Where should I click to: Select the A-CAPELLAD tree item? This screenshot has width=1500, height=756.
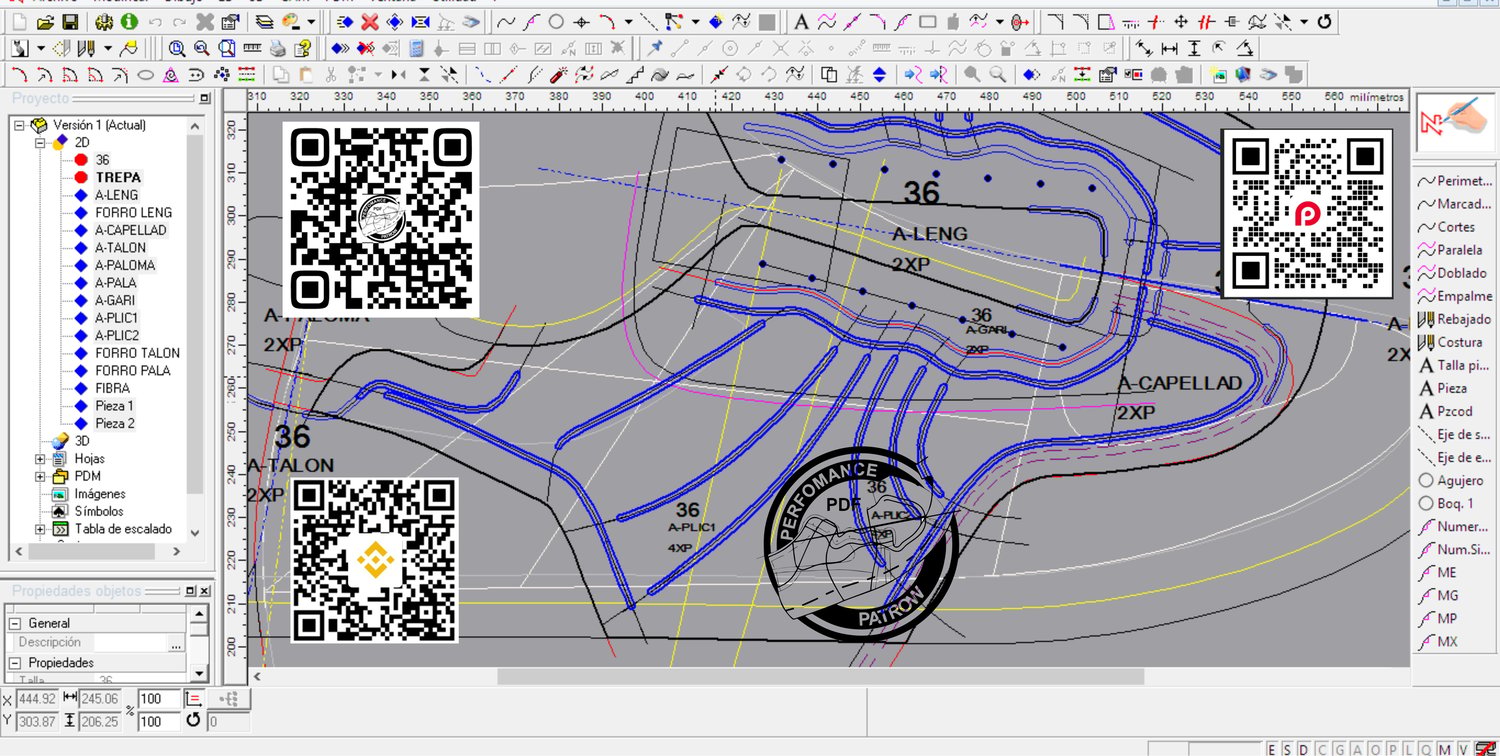coord(131,230)
